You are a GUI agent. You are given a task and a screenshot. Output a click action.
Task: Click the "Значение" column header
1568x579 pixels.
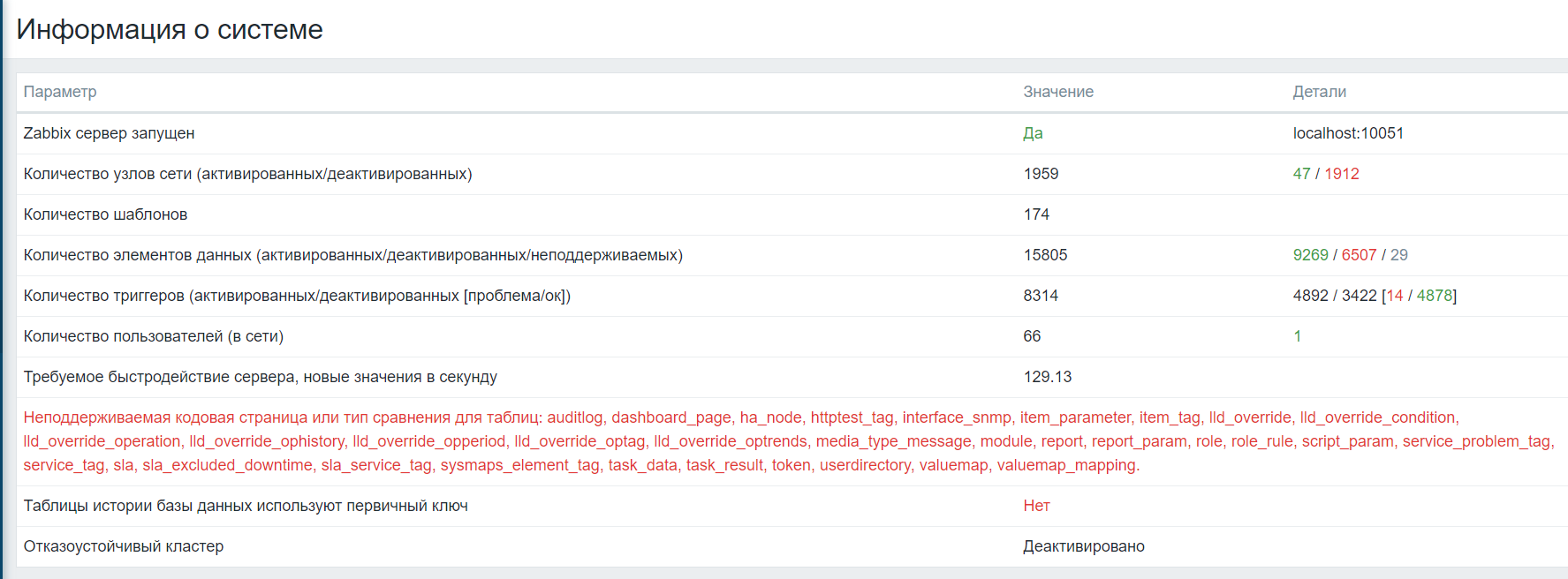tap(1058, 92)
